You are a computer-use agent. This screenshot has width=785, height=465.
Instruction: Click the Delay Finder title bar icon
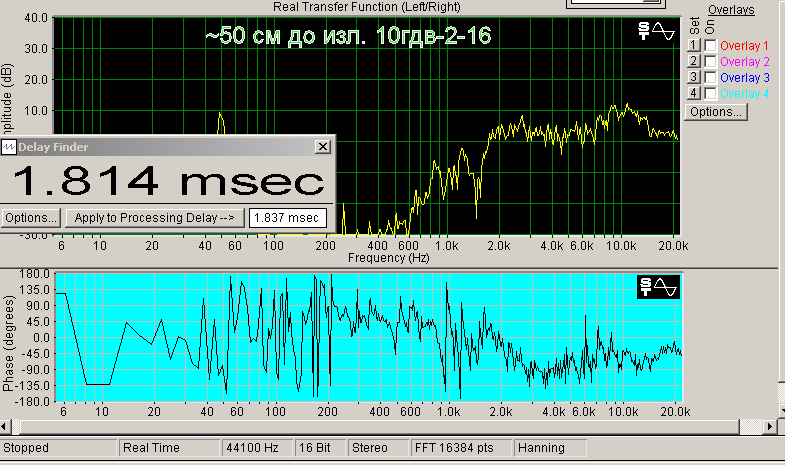coord(9,147)
